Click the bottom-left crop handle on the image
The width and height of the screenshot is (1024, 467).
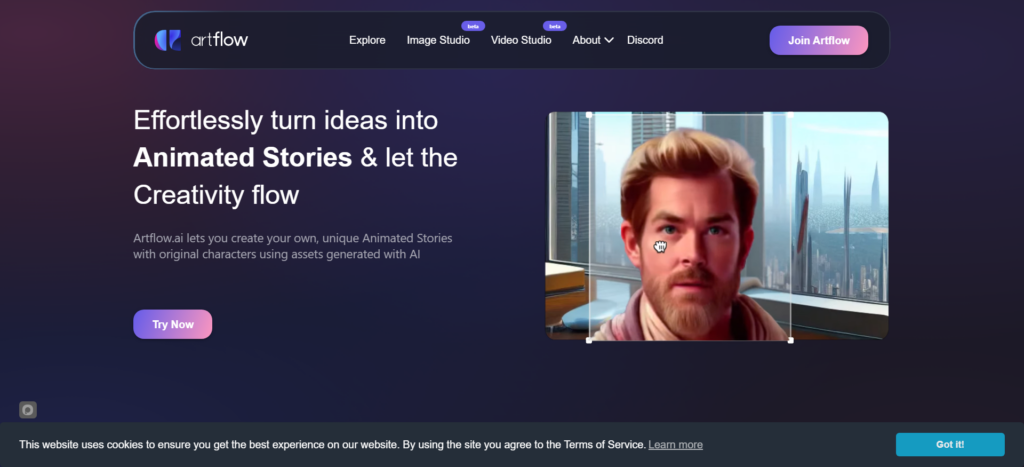click(x=589, y=340)
